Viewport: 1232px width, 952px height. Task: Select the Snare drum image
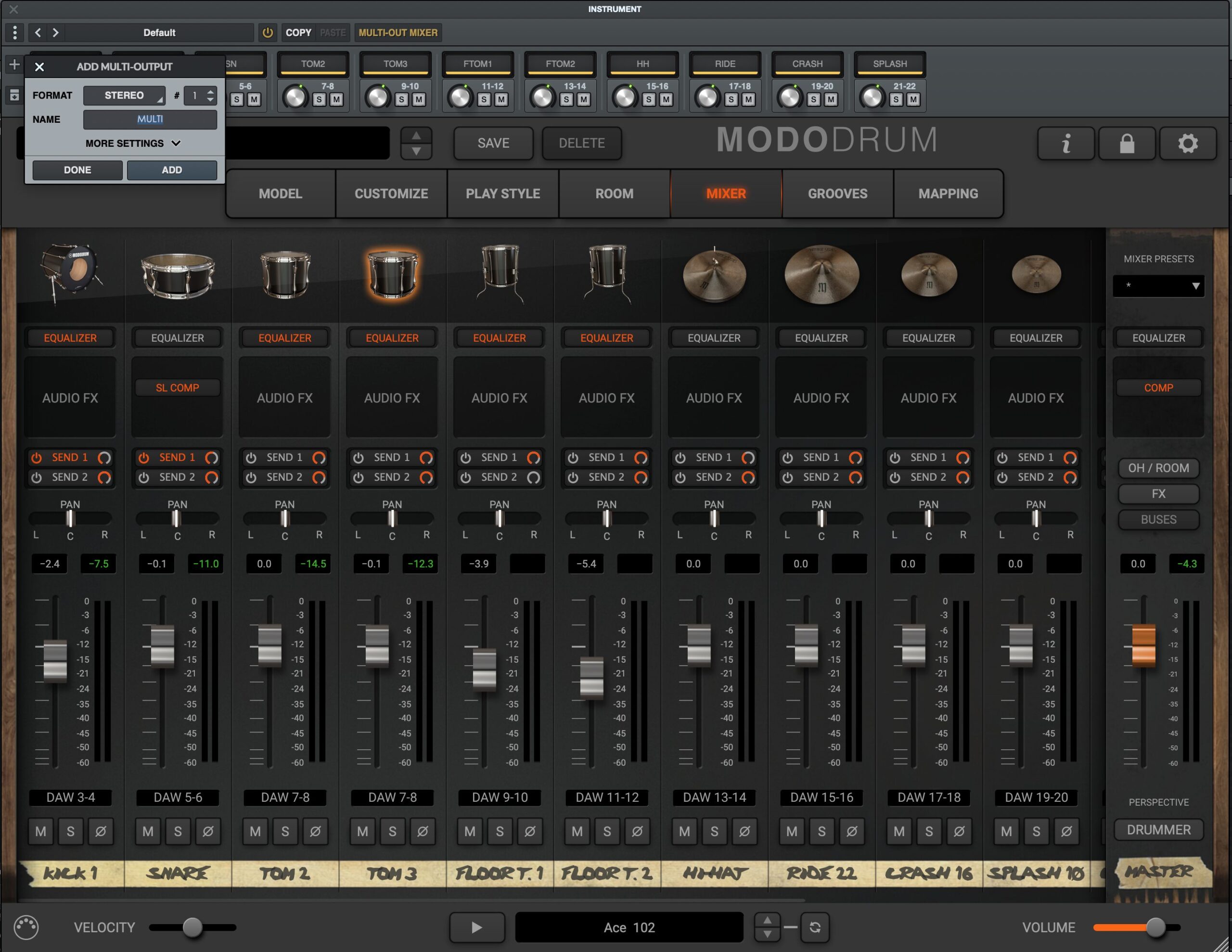(178, 275)
